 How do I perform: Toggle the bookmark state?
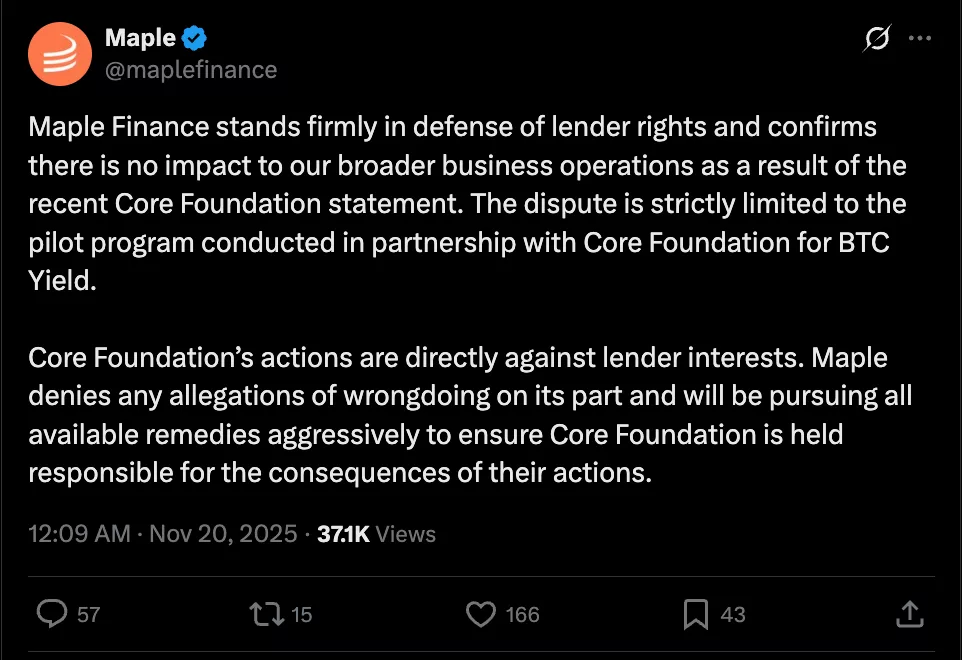(695, 614)
